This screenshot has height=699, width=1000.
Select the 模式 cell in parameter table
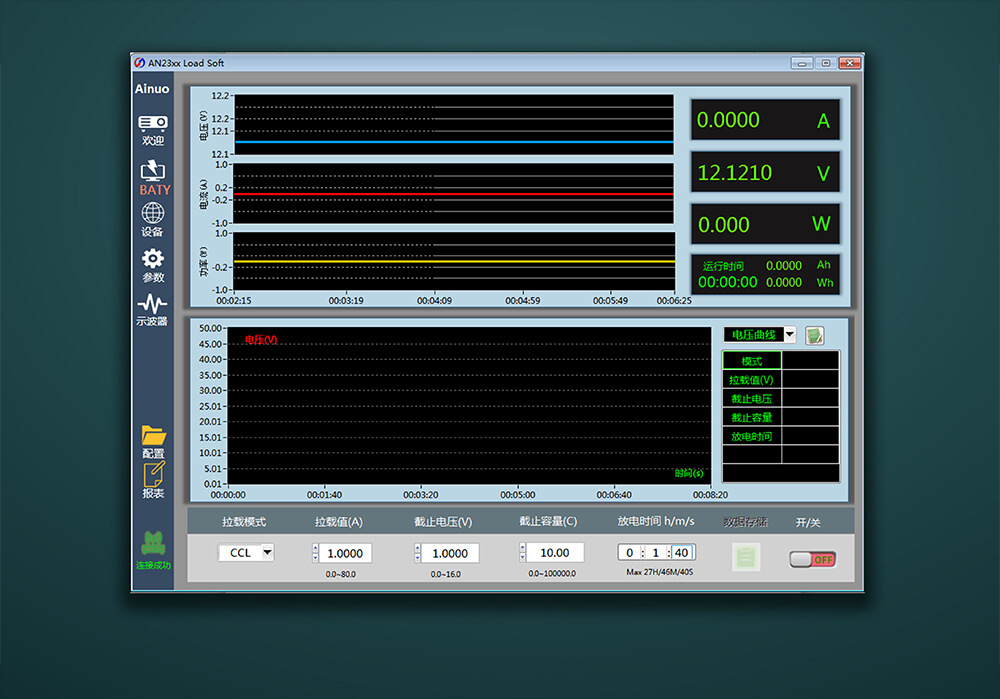tap(752, 361)
